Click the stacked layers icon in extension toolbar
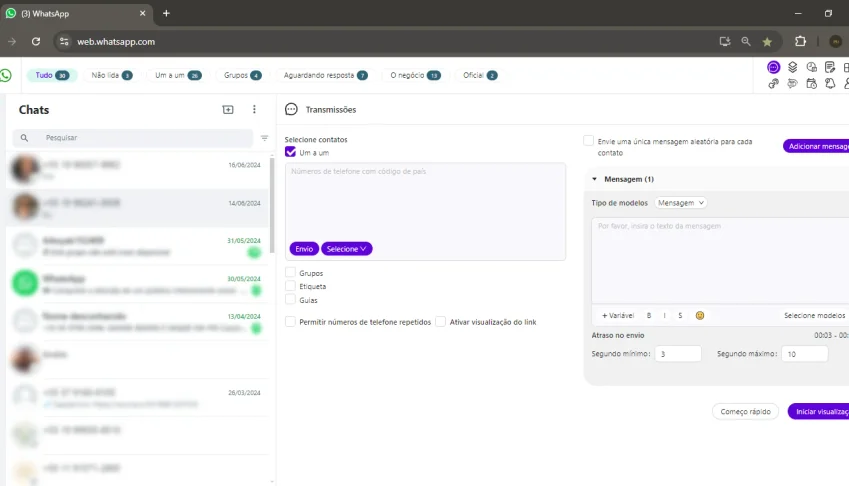This screenshot has width=849, height=486. 792,67
